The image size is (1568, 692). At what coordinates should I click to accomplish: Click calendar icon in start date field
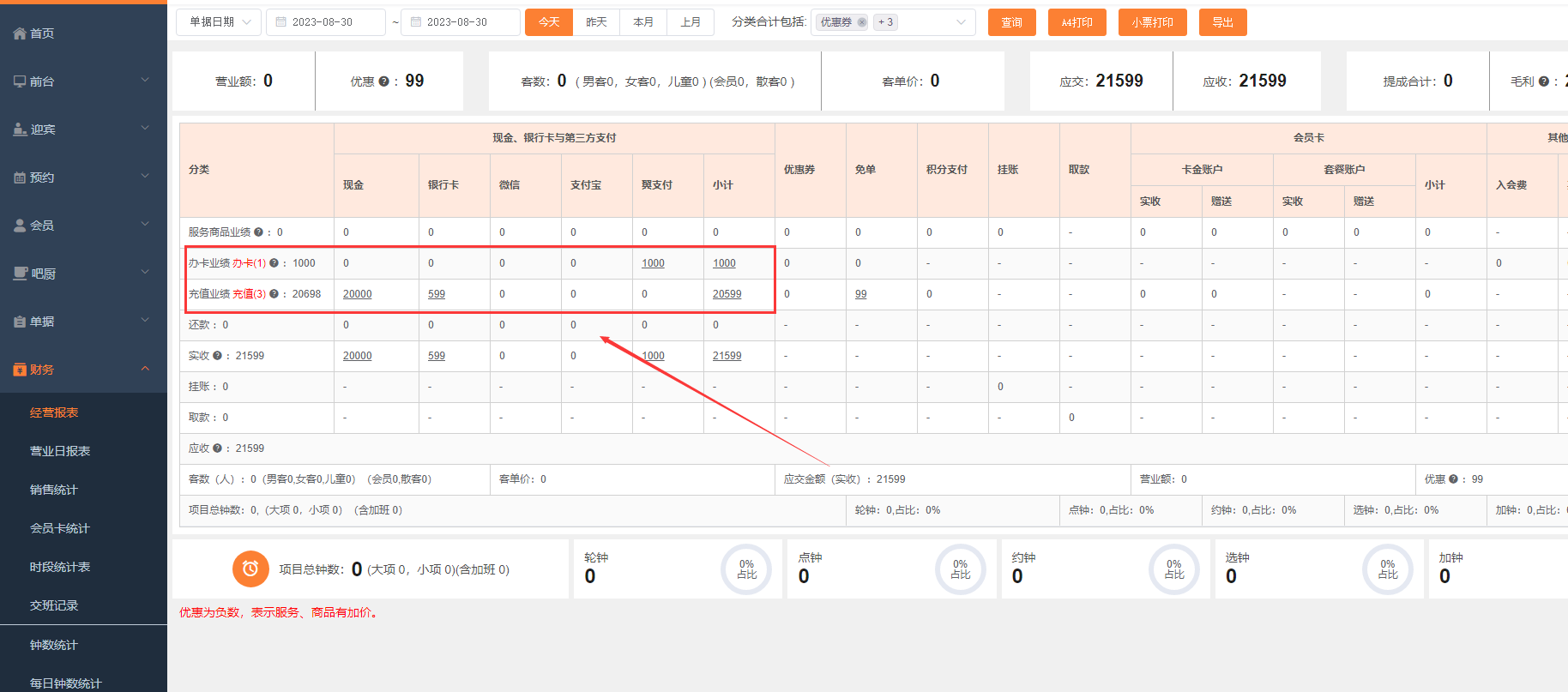[x=280, y=22]
